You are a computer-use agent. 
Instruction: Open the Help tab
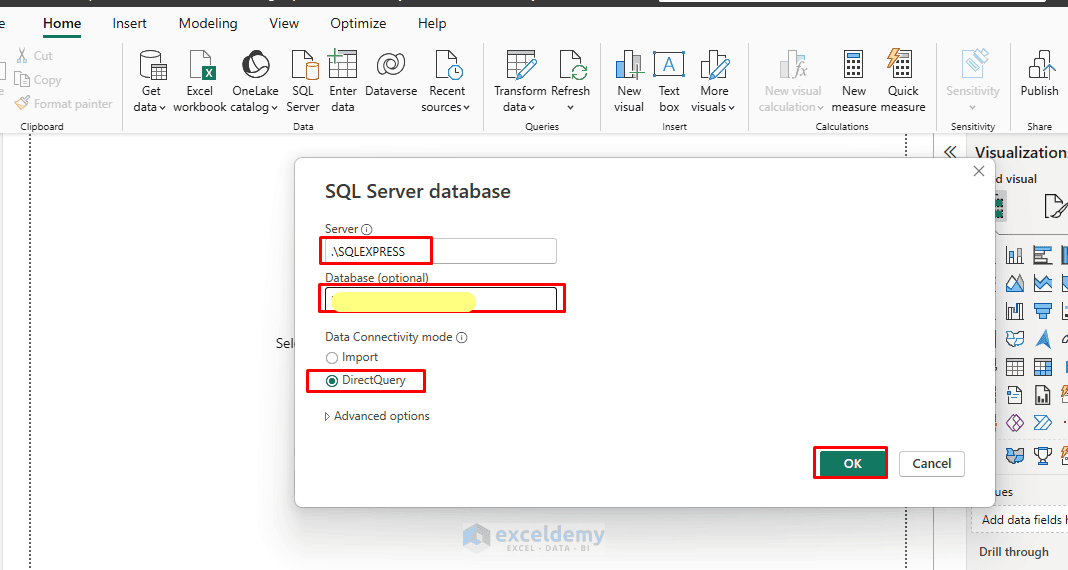[x=432, y=23]
